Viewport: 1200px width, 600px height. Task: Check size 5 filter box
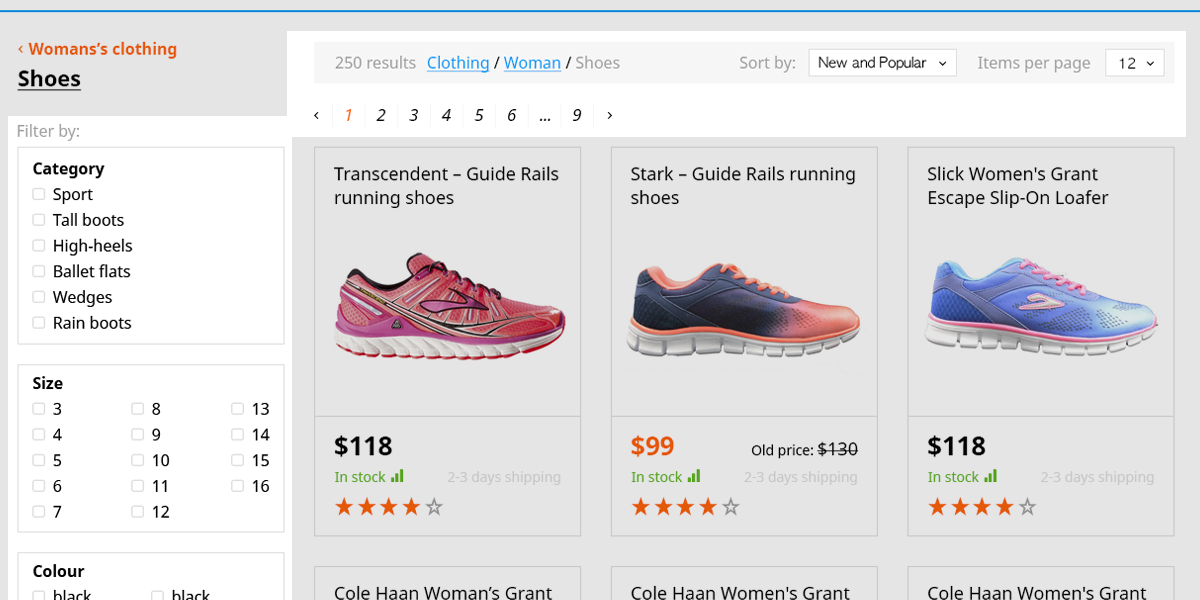[39, 460]
